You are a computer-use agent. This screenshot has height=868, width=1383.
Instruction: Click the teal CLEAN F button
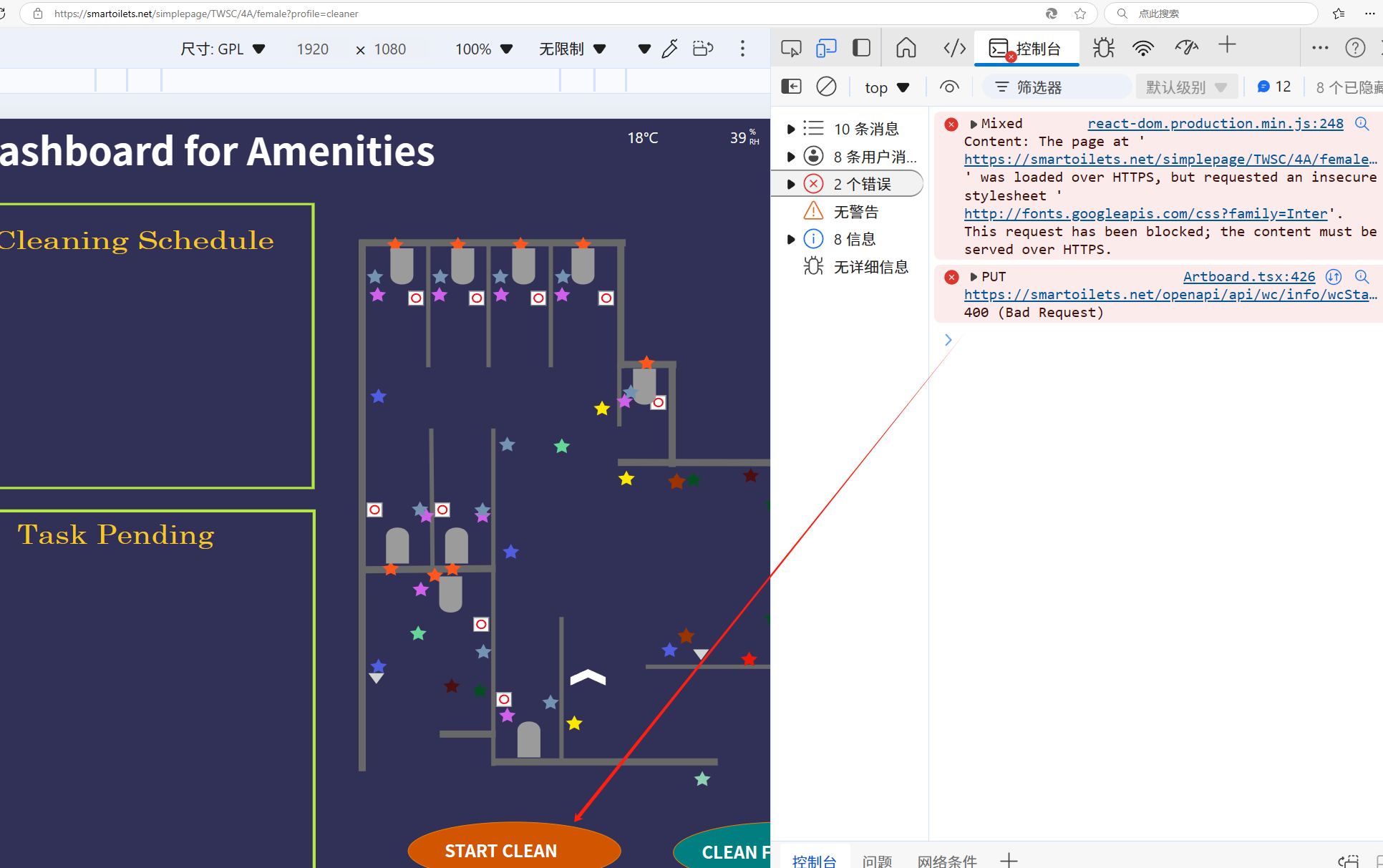pyautogui.click(x=722, y=846)
